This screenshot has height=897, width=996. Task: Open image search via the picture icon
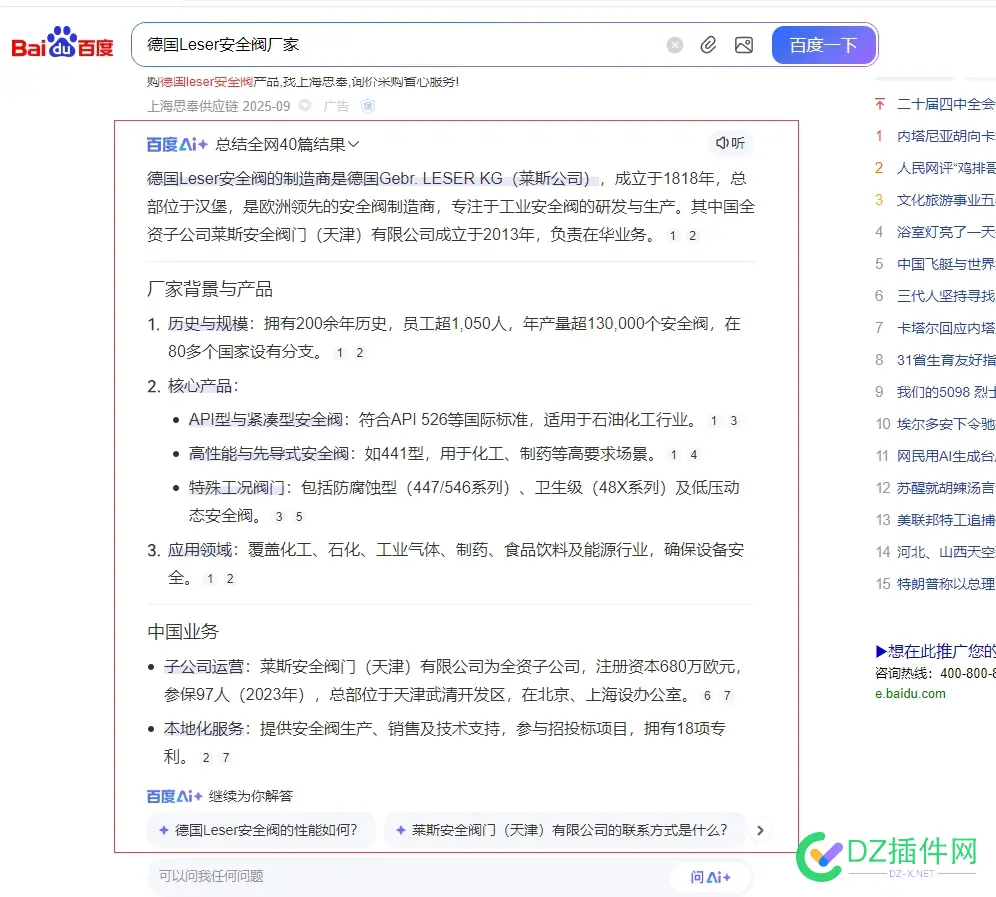[744, 45]
